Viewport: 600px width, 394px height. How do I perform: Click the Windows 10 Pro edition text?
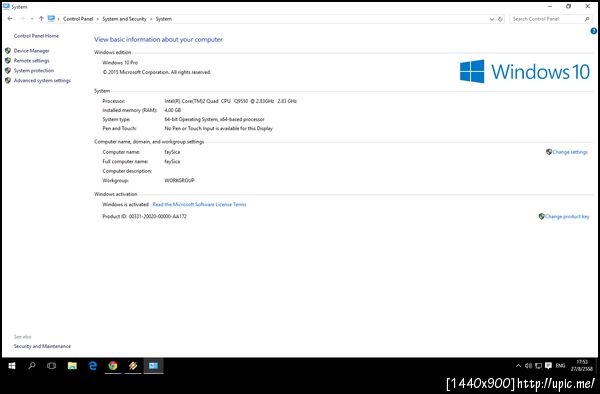point(120,62)
